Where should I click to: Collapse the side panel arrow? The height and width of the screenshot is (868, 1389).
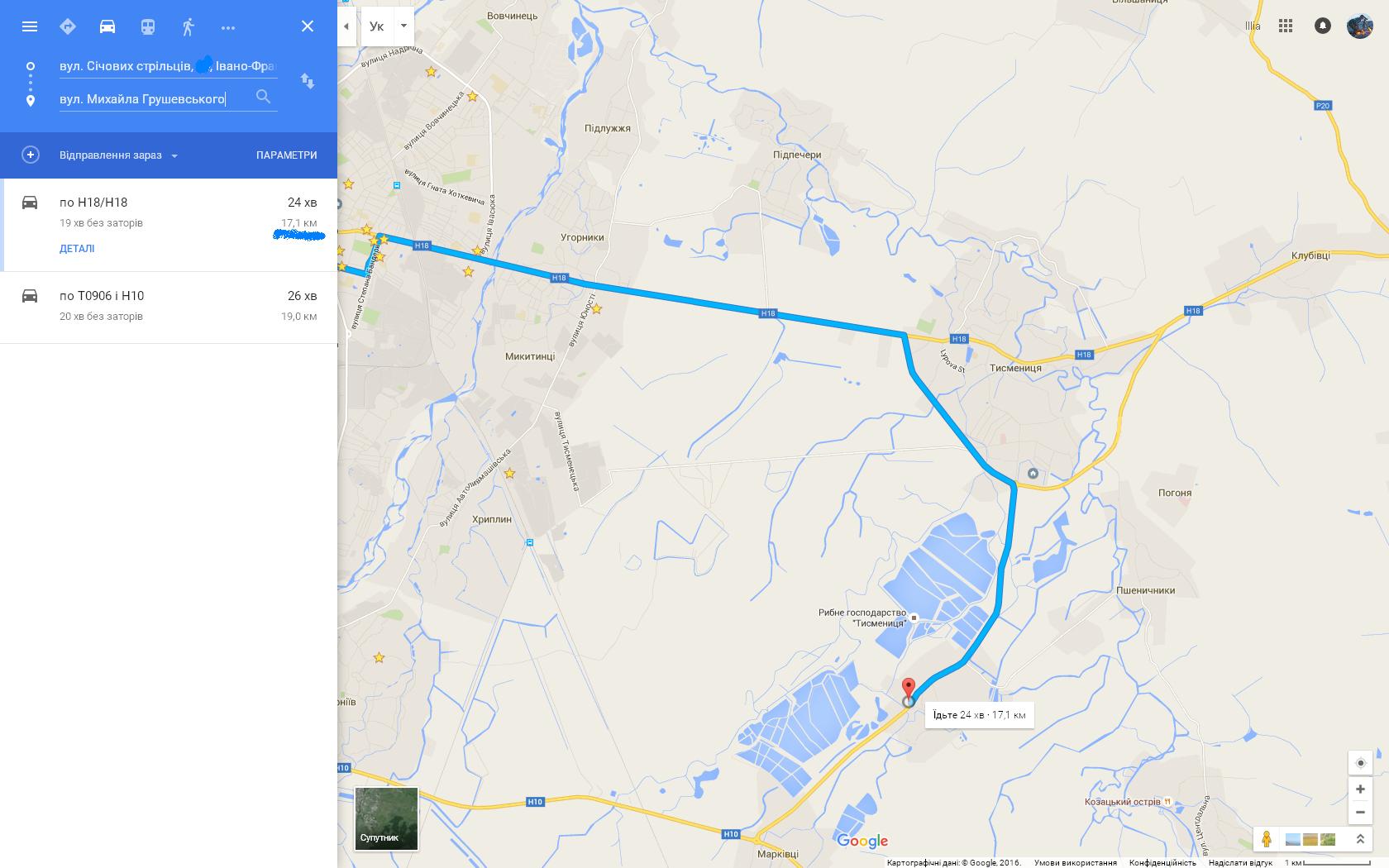point(346,26)
